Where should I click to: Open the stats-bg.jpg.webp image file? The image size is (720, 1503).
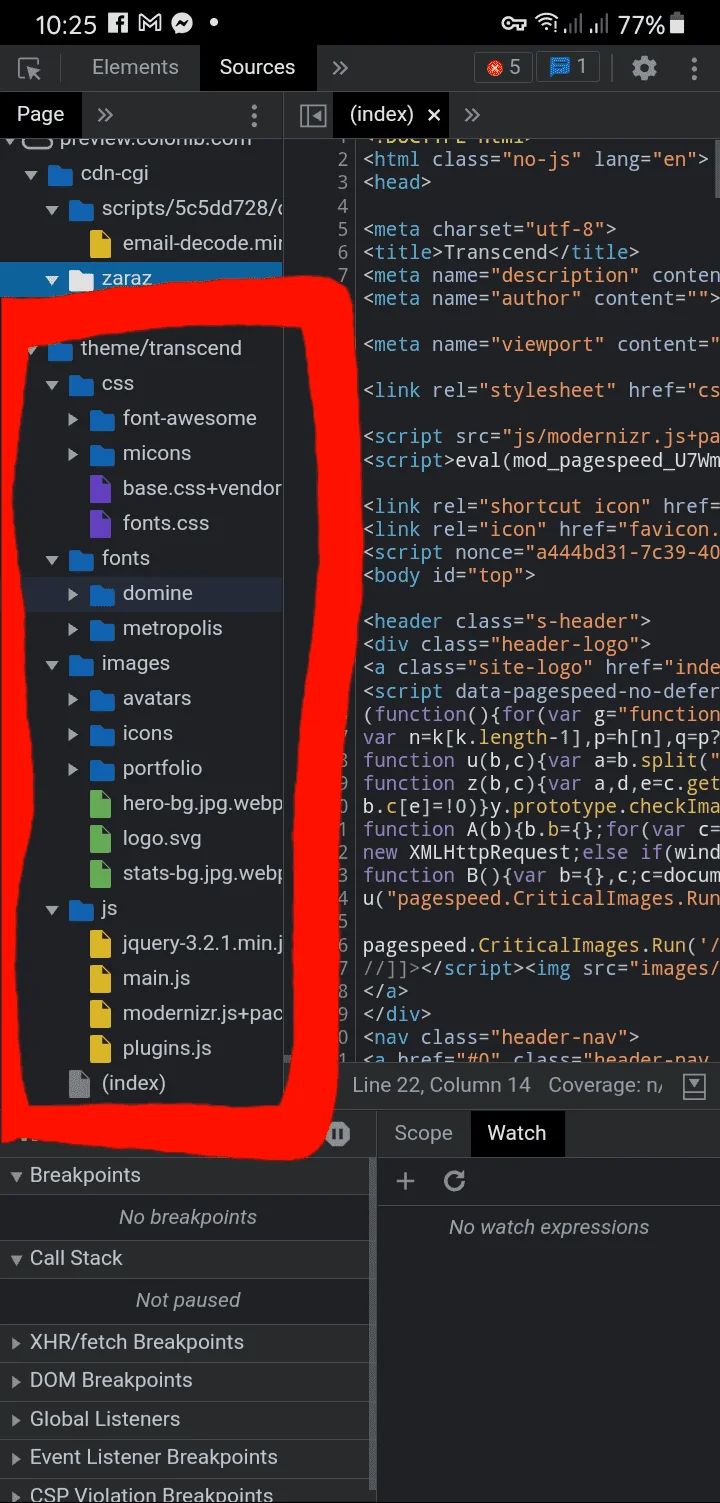[x=186, y=874]
